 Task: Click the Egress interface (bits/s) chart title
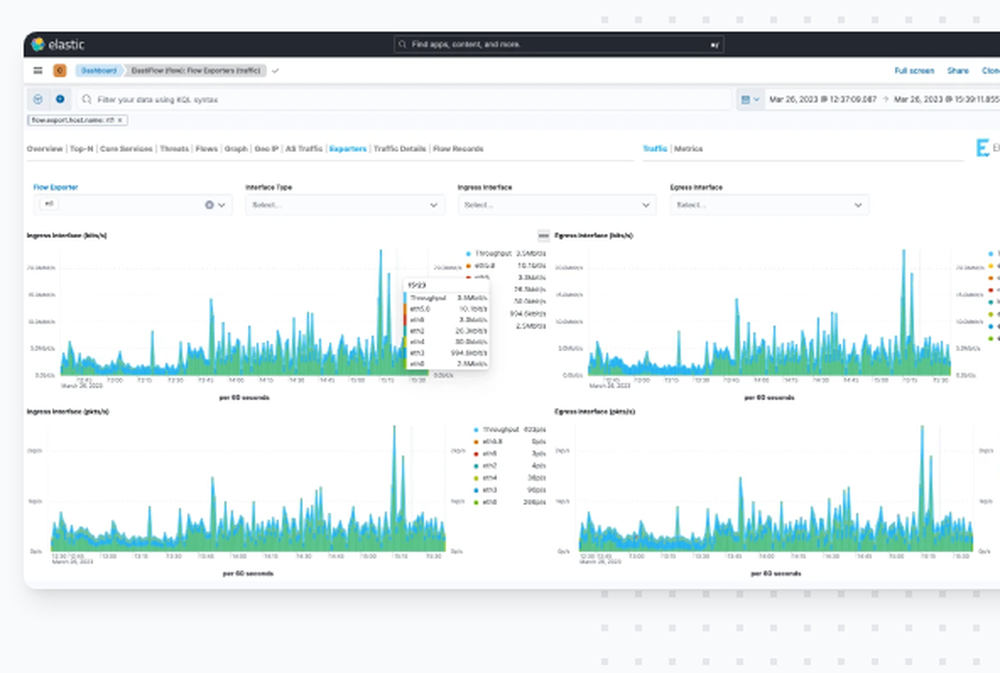pyautogui.click(x=594, y=235)
